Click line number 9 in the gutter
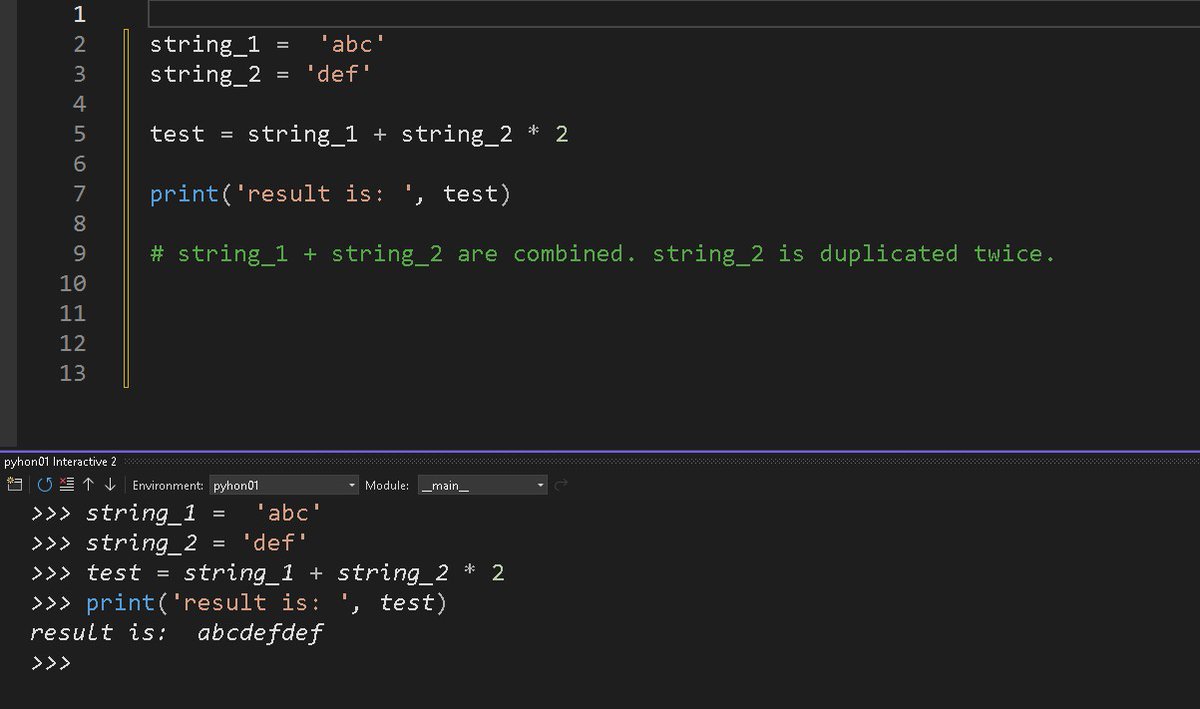Screen dimensions: 1200x709 (78, 253)
